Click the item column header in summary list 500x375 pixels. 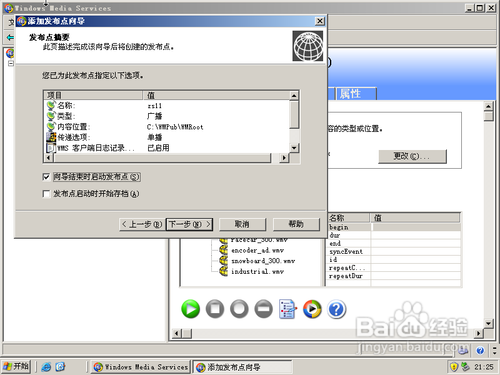click(x=93, y=95)
